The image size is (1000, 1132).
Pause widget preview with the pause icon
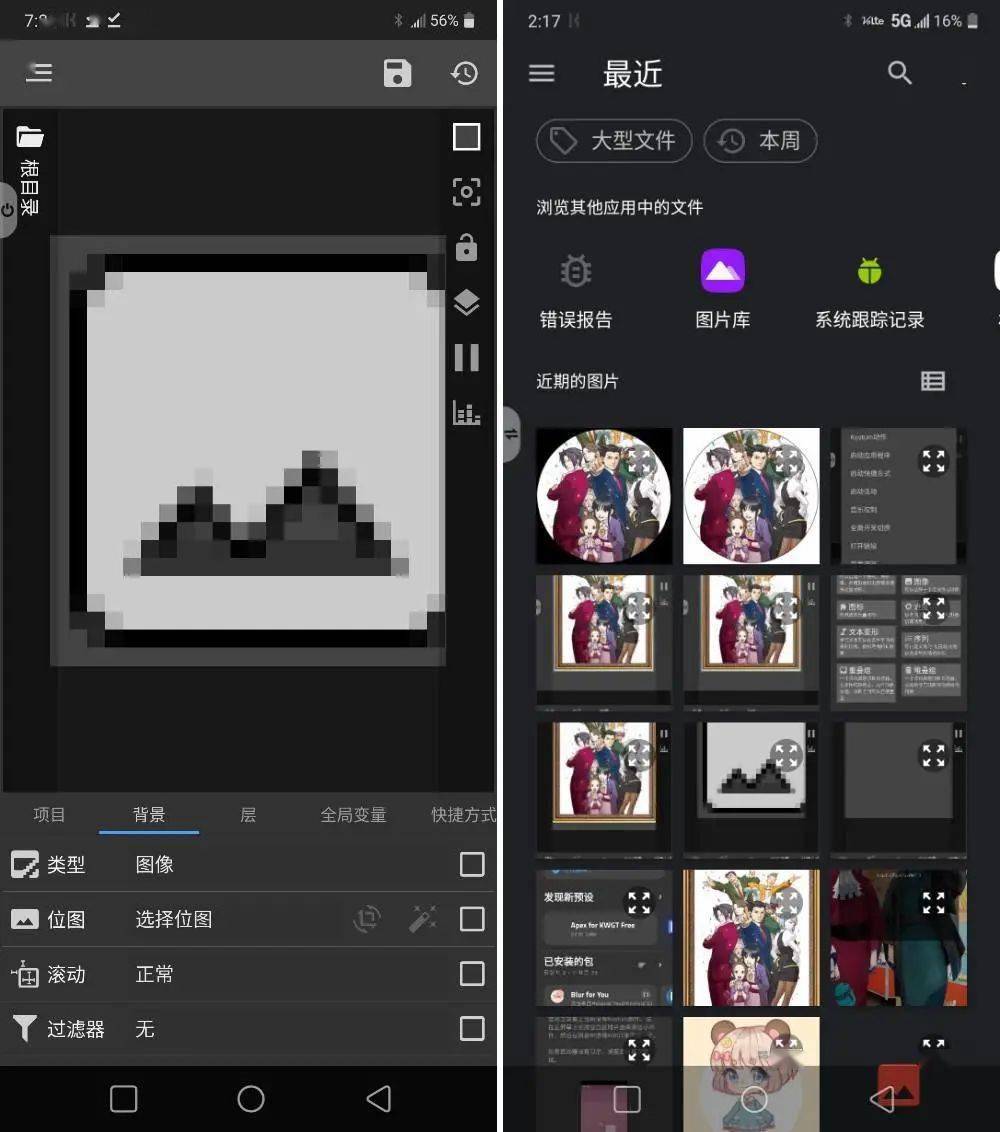(465, 358)
